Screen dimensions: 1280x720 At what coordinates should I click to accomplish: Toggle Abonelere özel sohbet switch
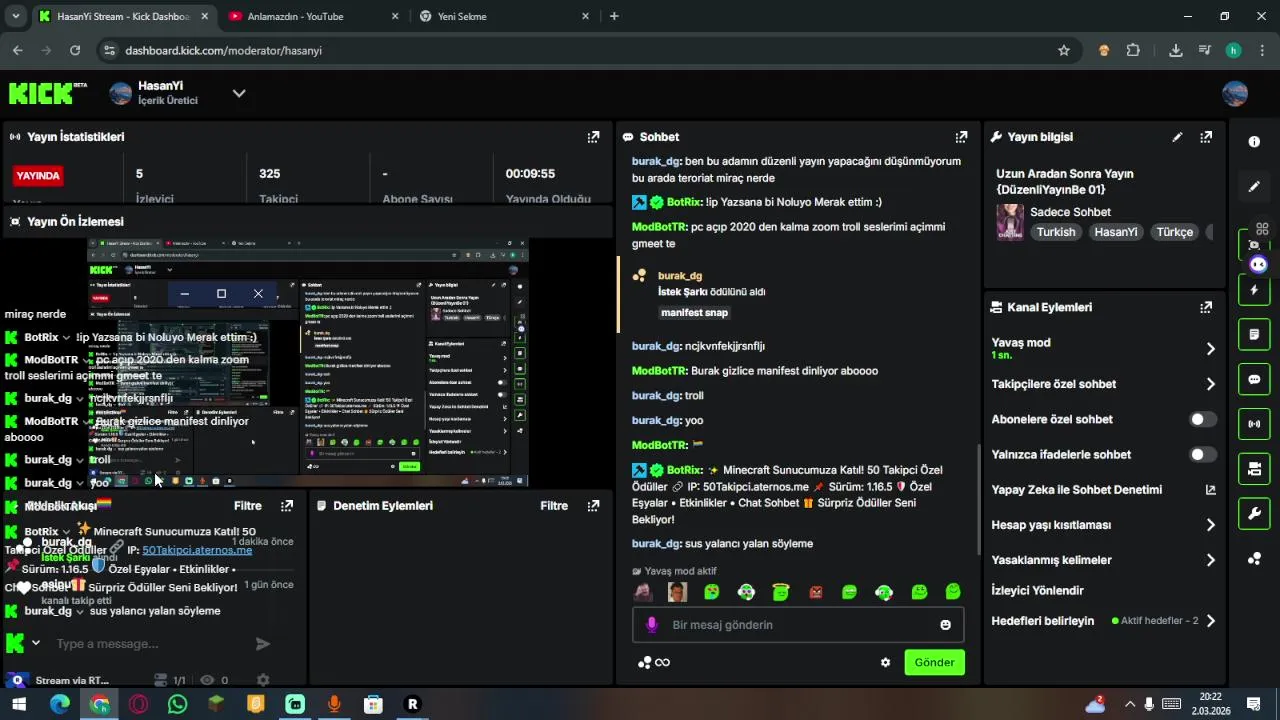(x=1203, y=419)
